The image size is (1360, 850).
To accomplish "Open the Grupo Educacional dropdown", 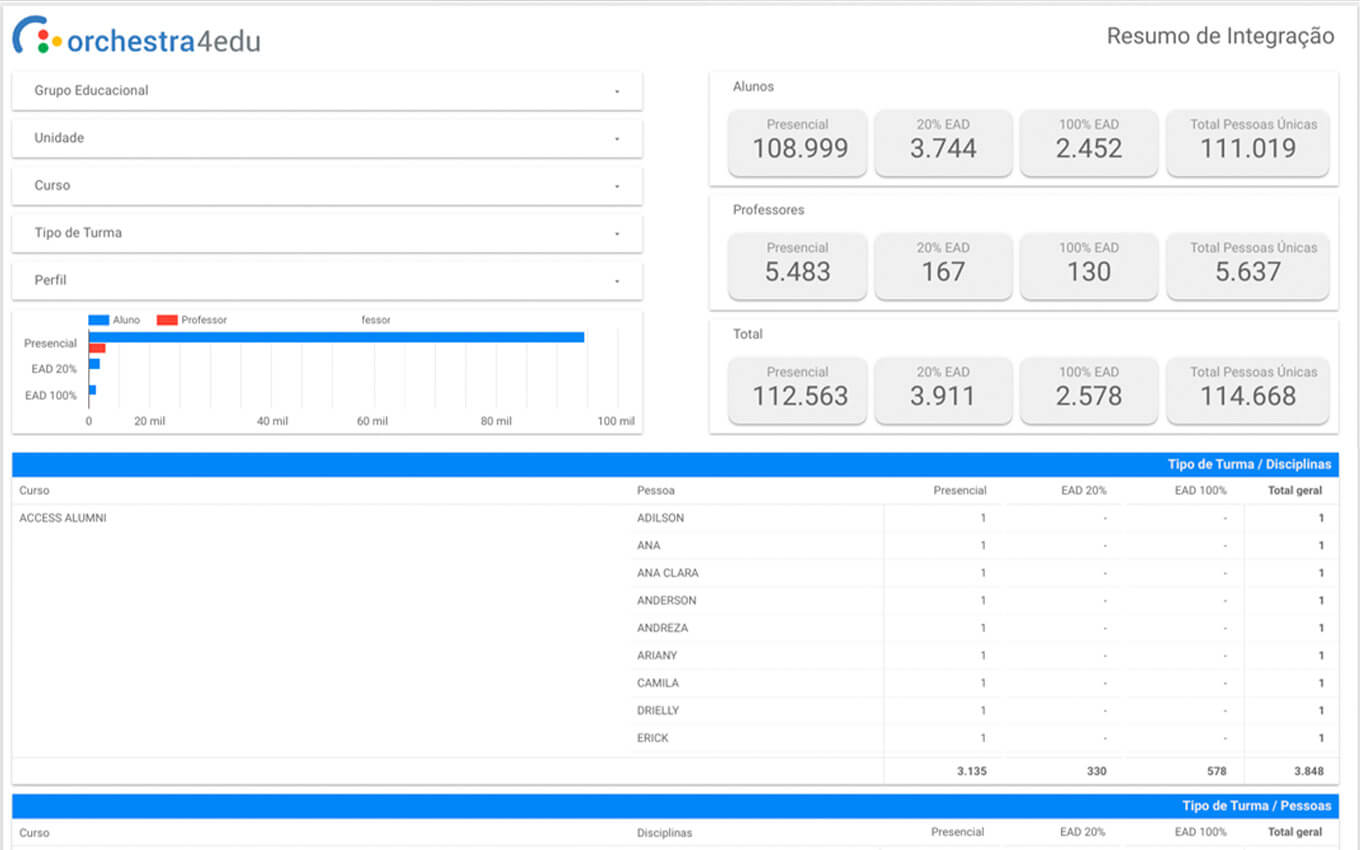I will (x=326, y=91).
